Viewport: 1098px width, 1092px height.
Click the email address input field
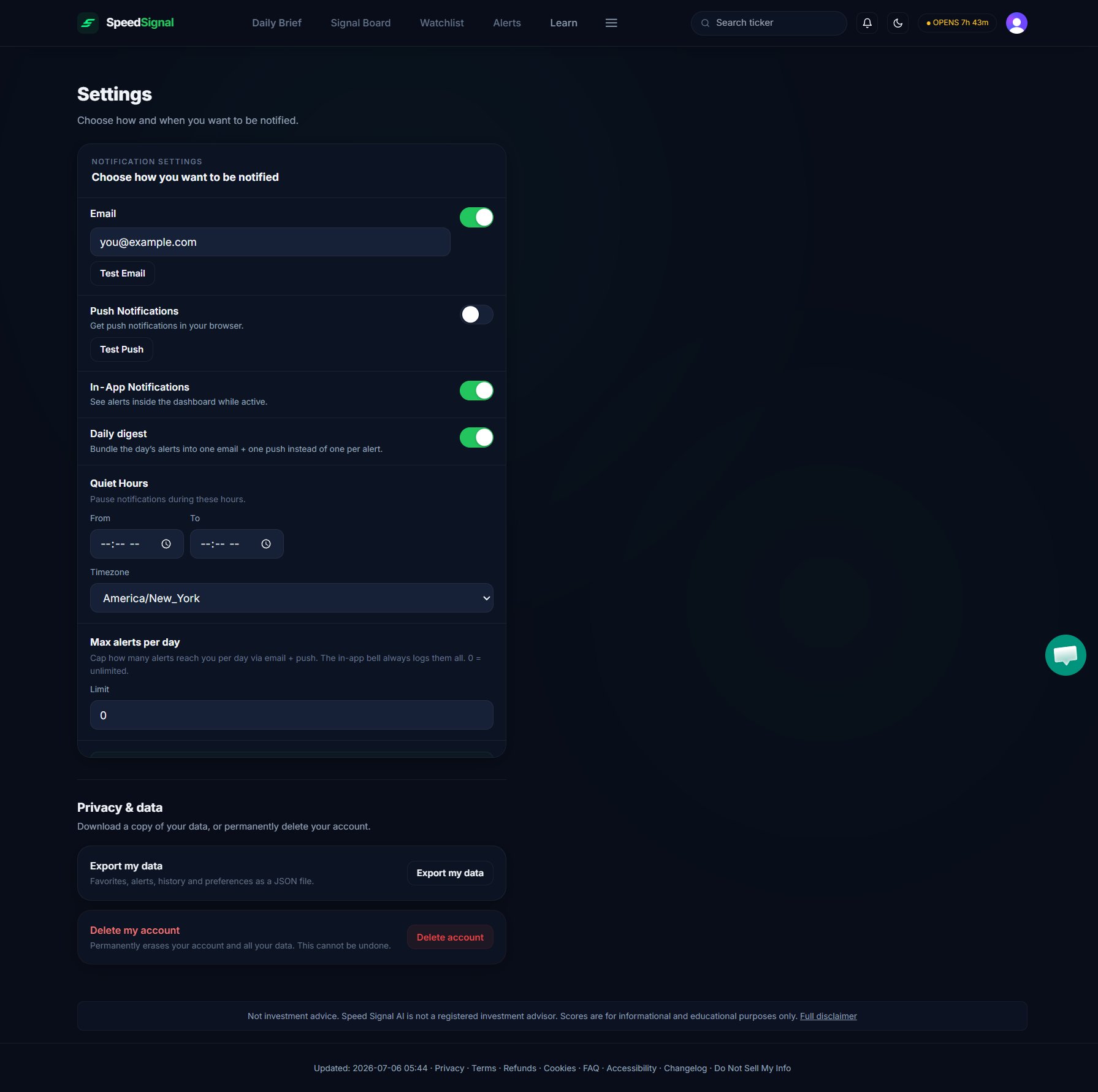pos(270,242)
